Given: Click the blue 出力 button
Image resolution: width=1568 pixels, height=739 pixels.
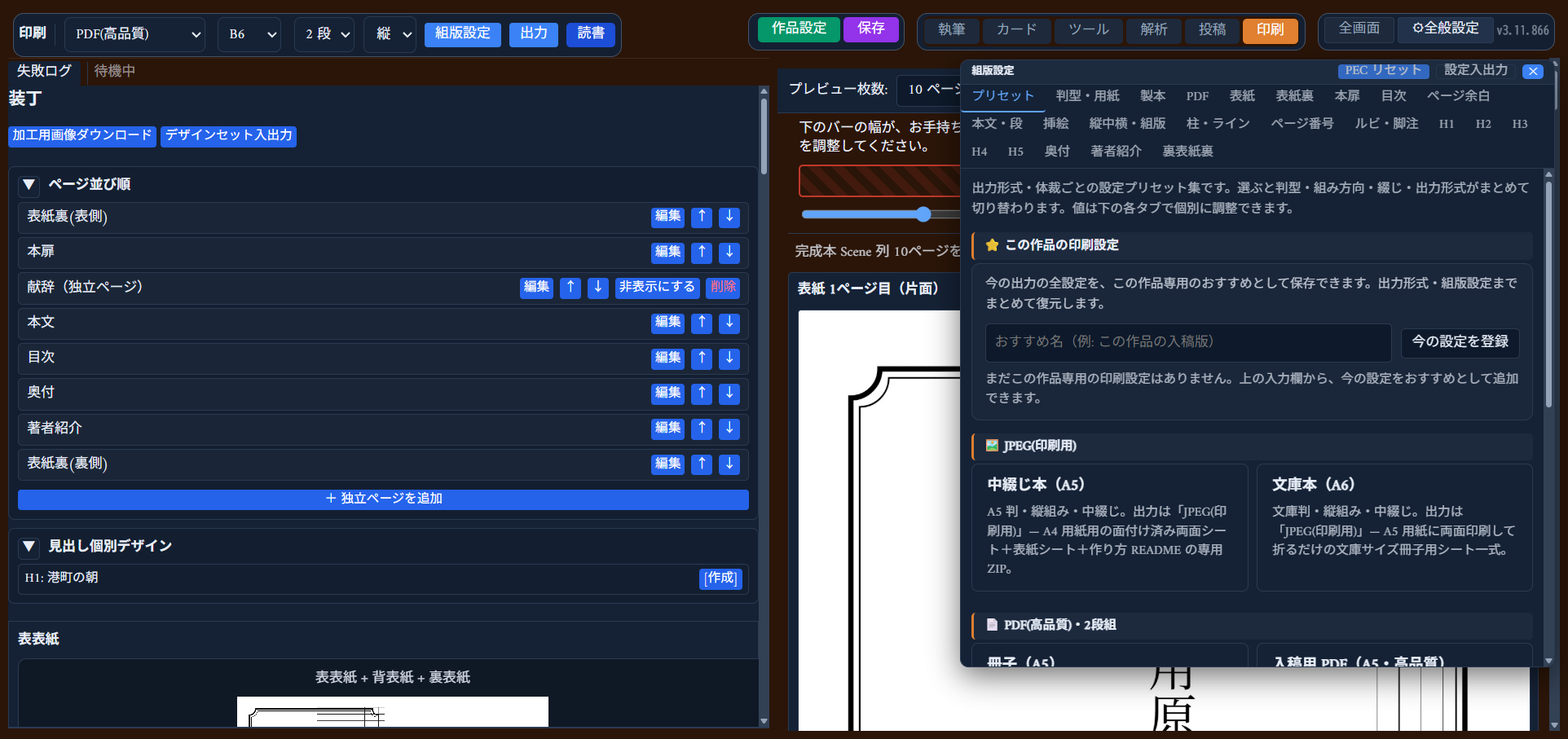Looking at the screenshot, I should (x=534, y=34).
